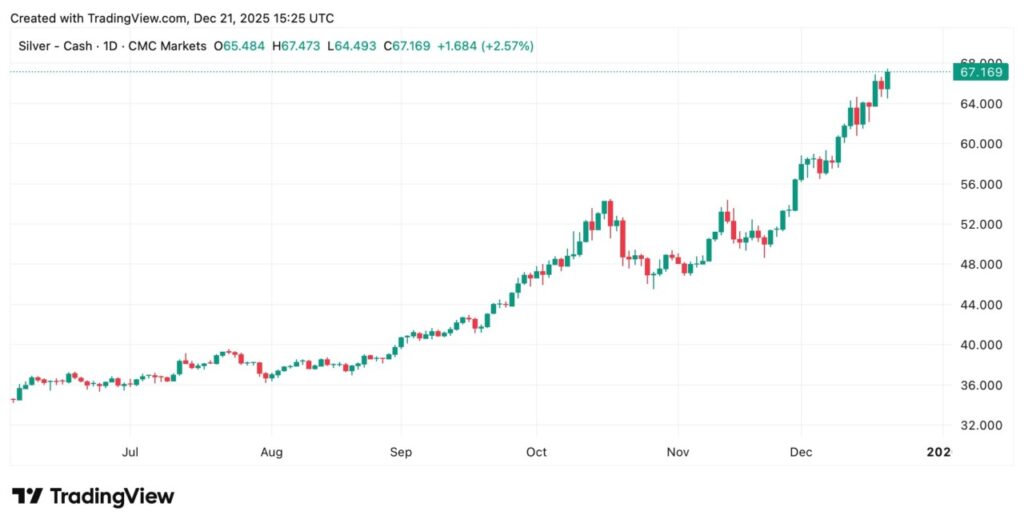Screen dimensions: 1024x527
Task: Select the 48.000 price scale label
Action: (980, 265)
